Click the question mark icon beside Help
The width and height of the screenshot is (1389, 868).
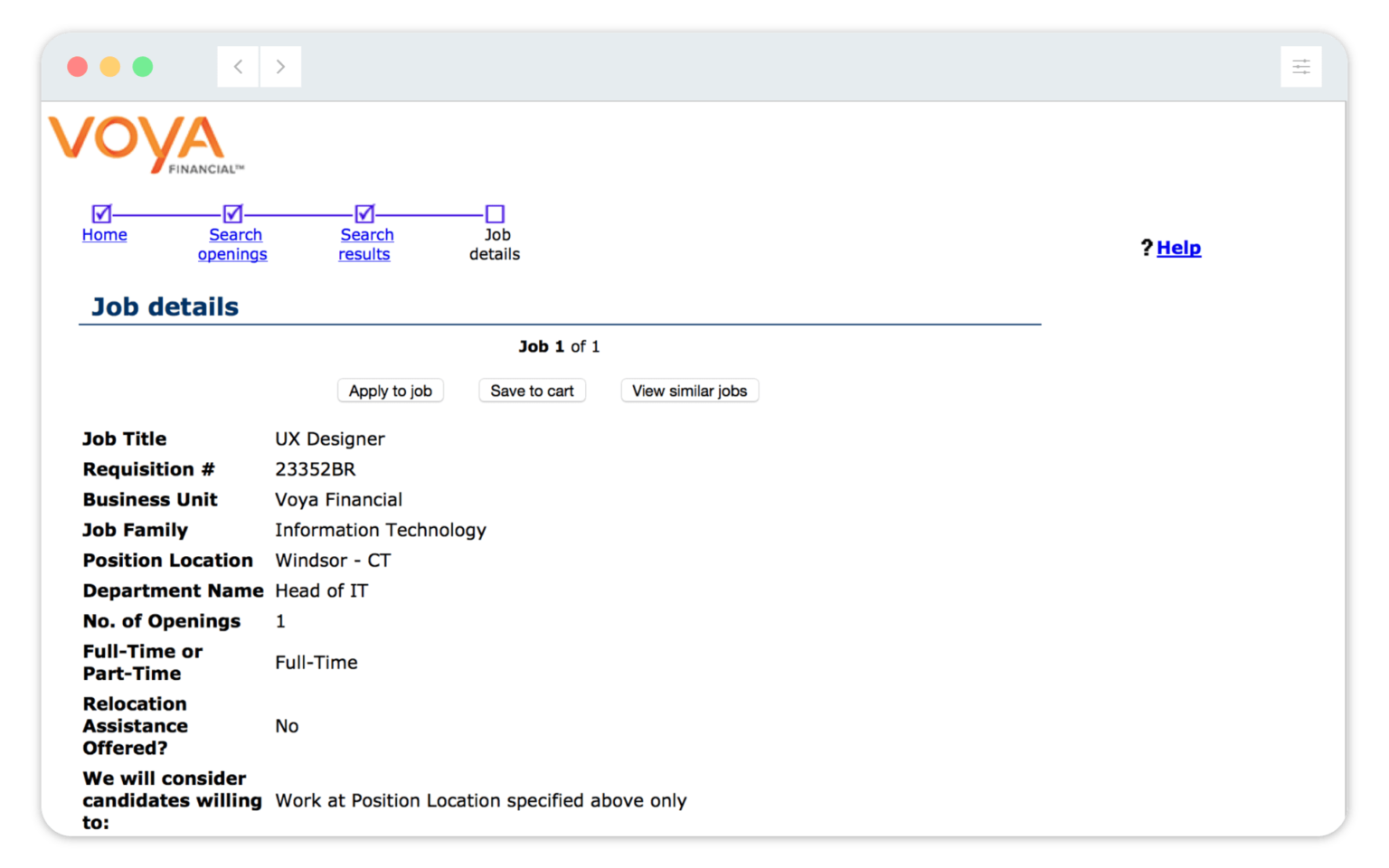[x=1146, y=247]
